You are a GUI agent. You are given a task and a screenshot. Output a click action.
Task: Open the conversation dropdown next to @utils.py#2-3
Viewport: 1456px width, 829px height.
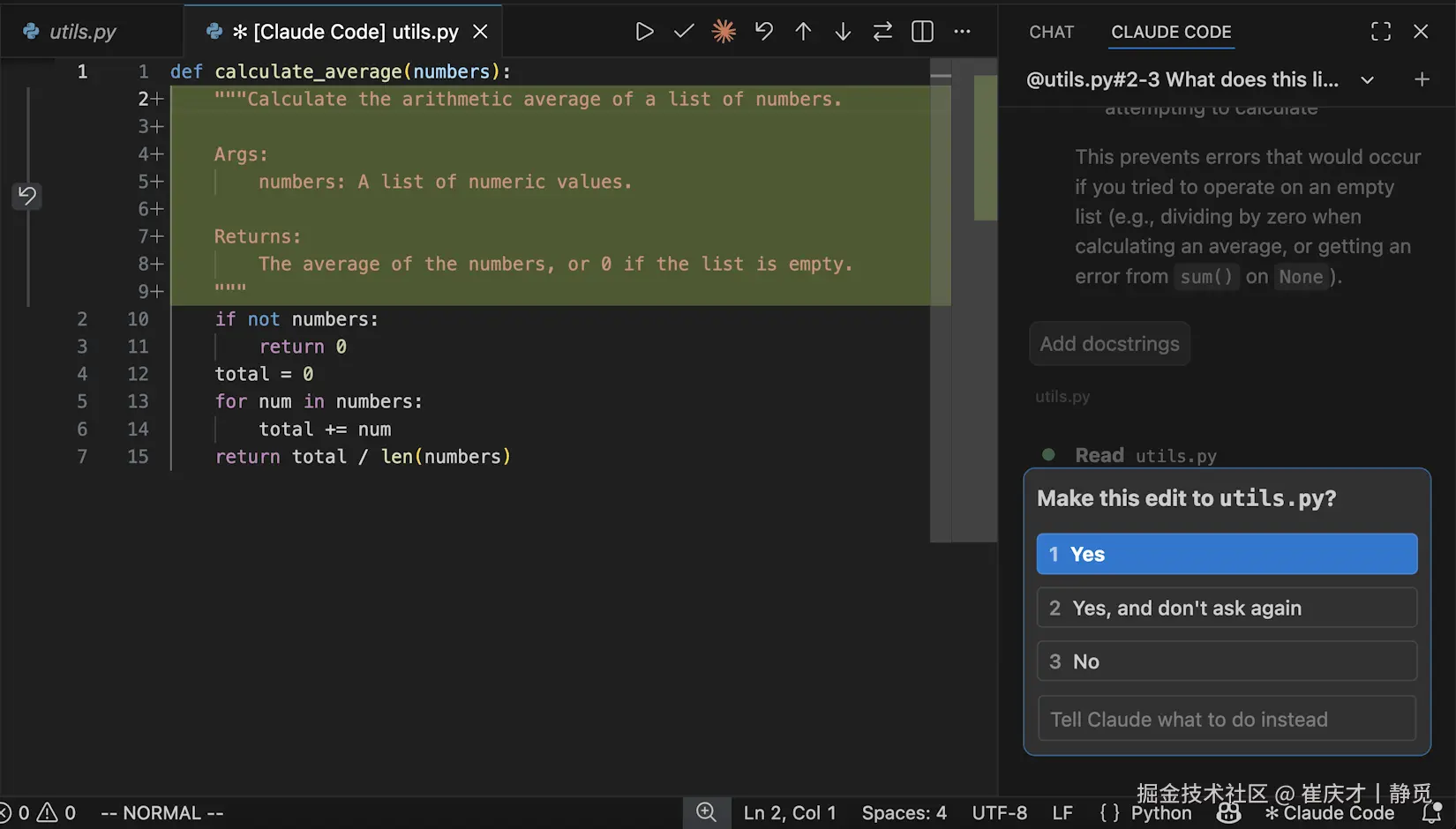pyautogui.click(x=1367, y=79)
